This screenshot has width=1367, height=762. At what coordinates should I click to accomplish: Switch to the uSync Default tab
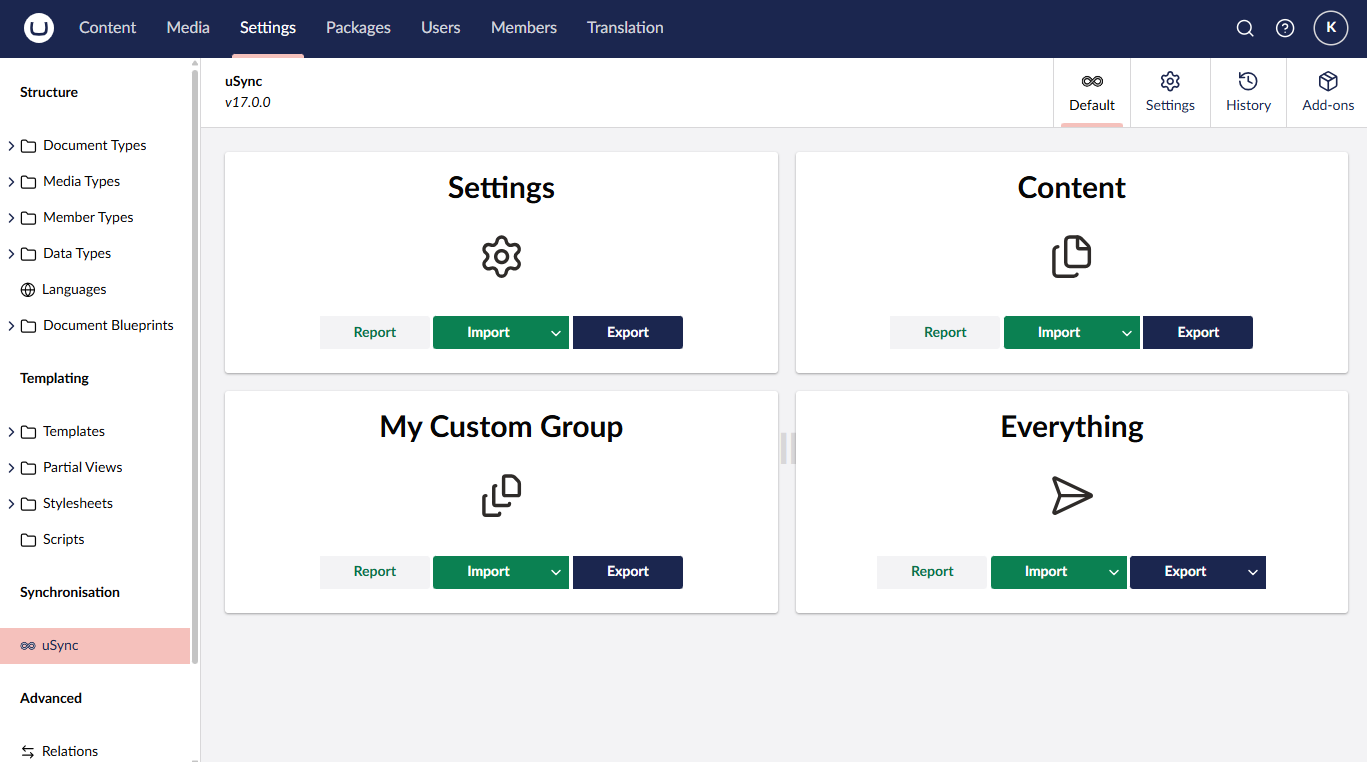[x=1092, y=93]
